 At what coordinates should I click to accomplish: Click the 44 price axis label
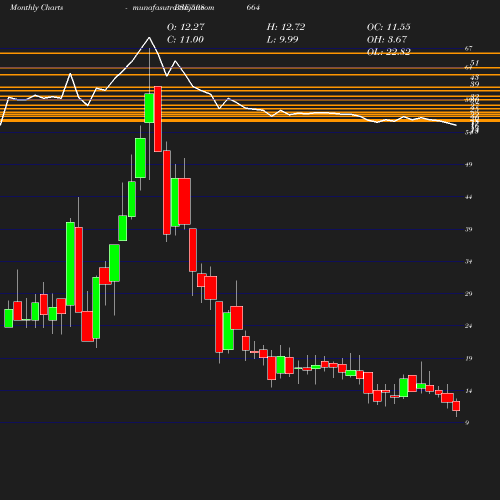468,197
